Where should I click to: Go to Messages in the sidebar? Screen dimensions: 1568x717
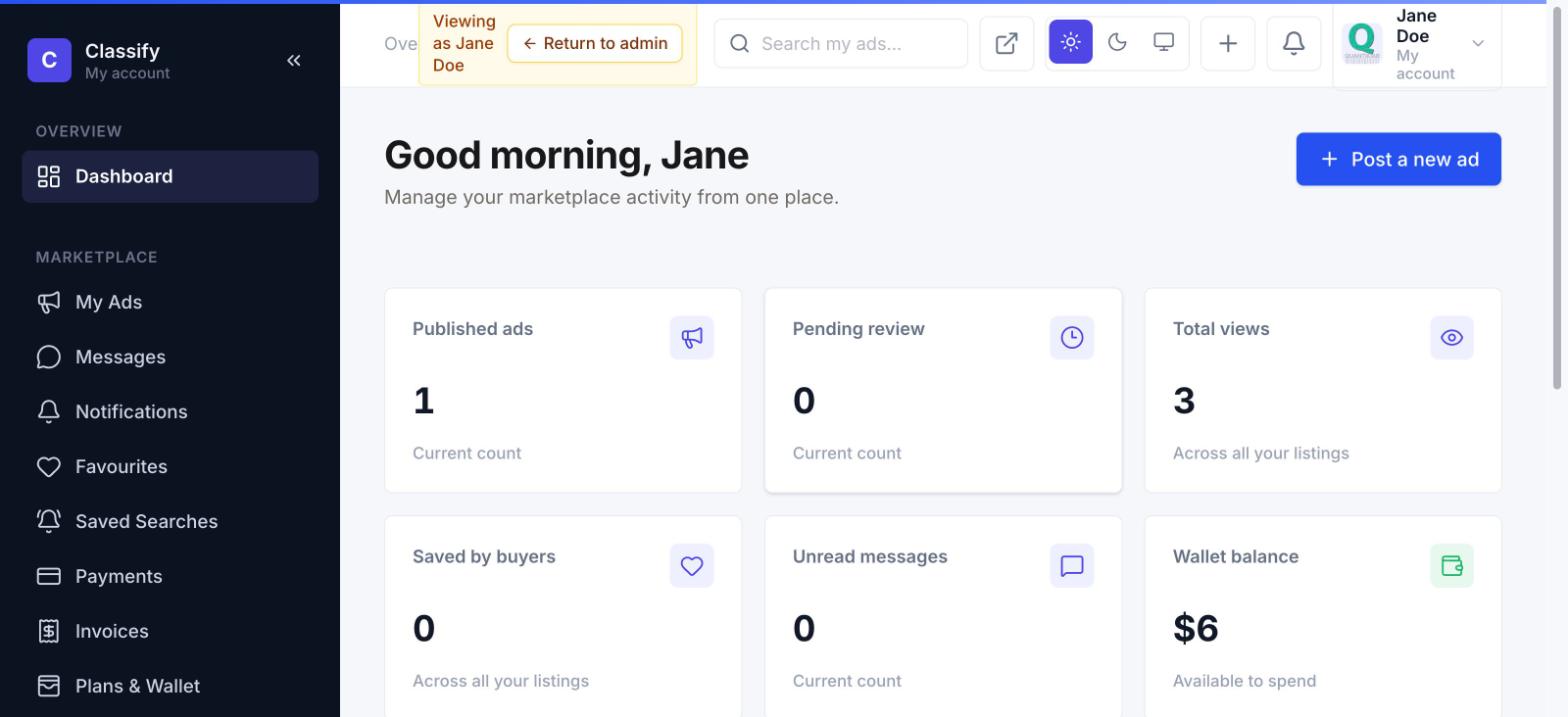pos(170,357)
